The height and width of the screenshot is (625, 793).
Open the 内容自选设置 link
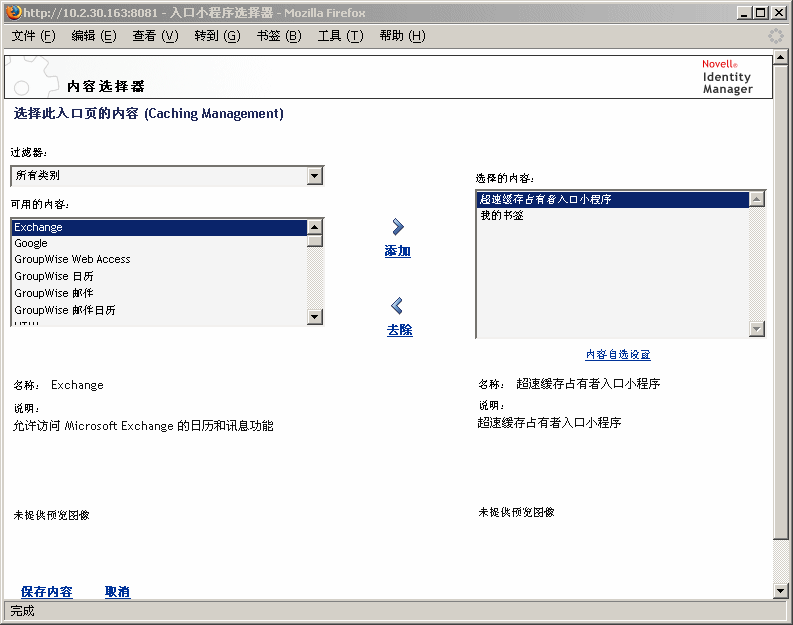(x=618, y=354)
